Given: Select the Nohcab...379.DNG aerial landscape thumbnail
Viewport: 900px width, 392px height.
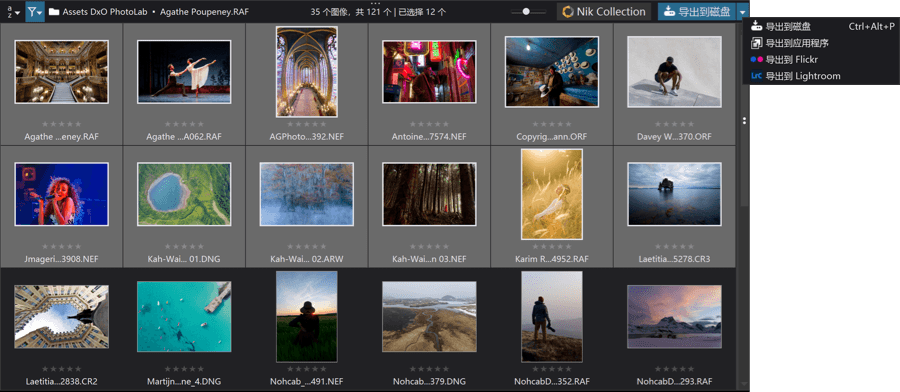Looking at the screenshot, I should 429,317.
